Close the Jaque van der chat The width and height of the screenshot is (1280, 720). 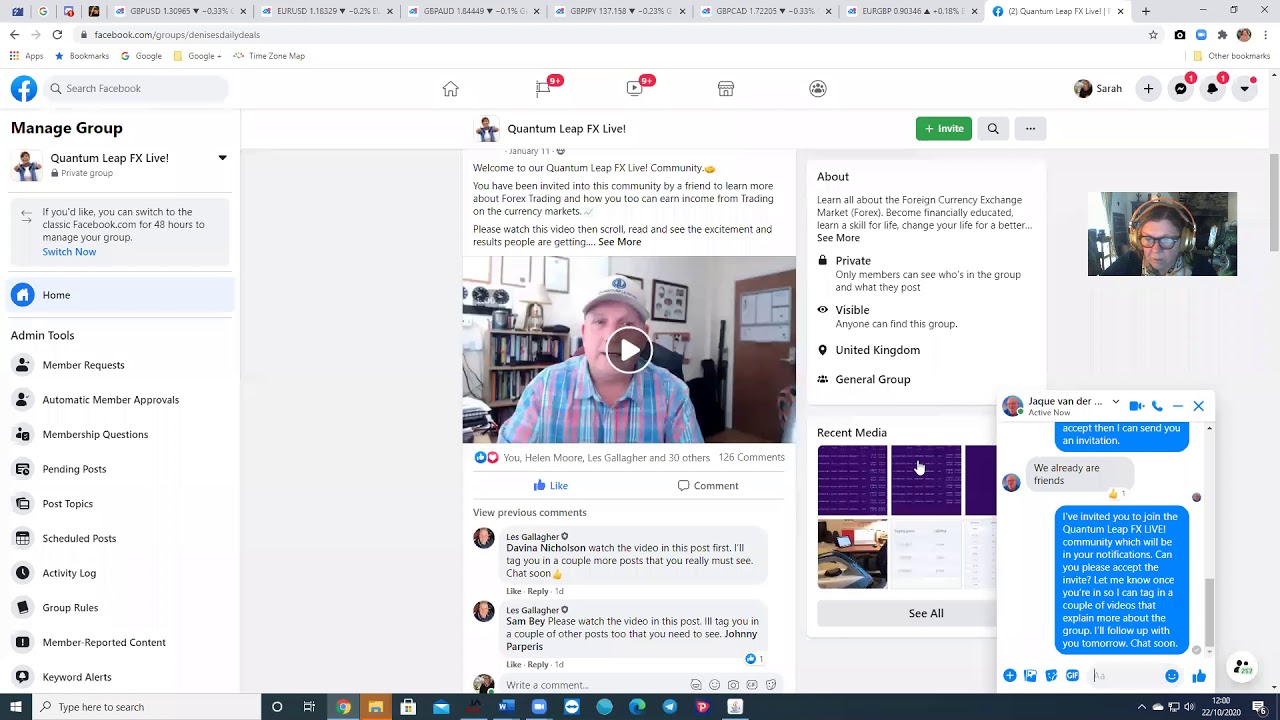pos(1198,406)
